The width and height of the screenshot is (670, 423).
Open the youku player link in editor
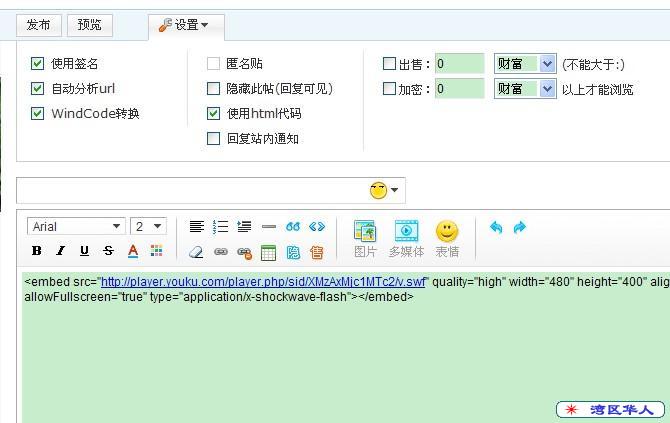click(x=263, y=282)
